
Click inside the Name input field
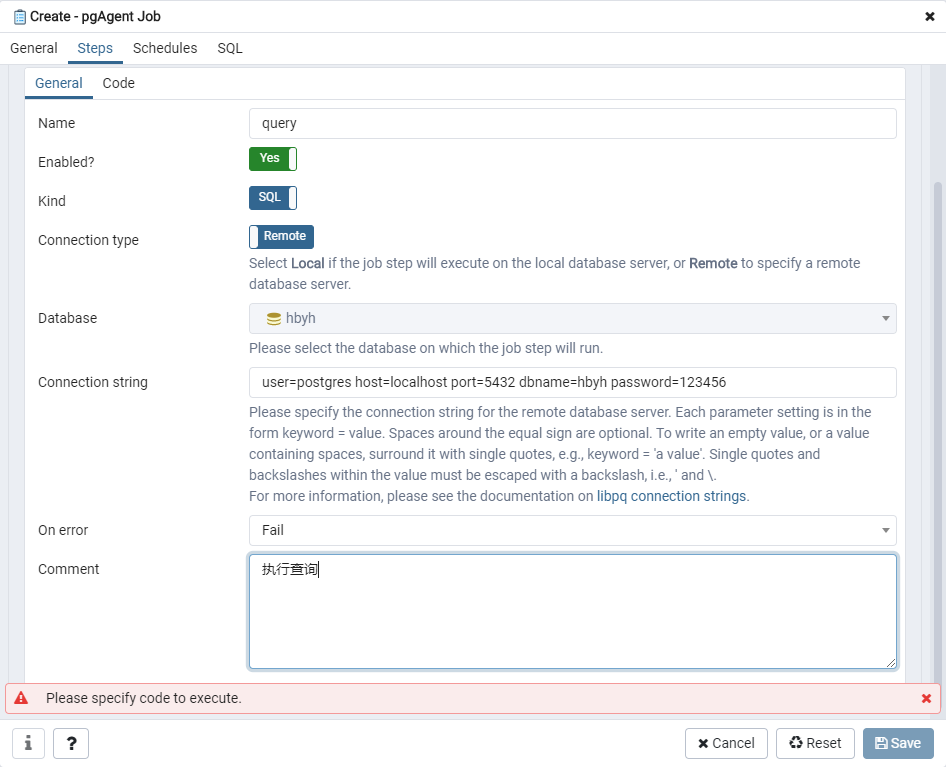coord(573,123)
